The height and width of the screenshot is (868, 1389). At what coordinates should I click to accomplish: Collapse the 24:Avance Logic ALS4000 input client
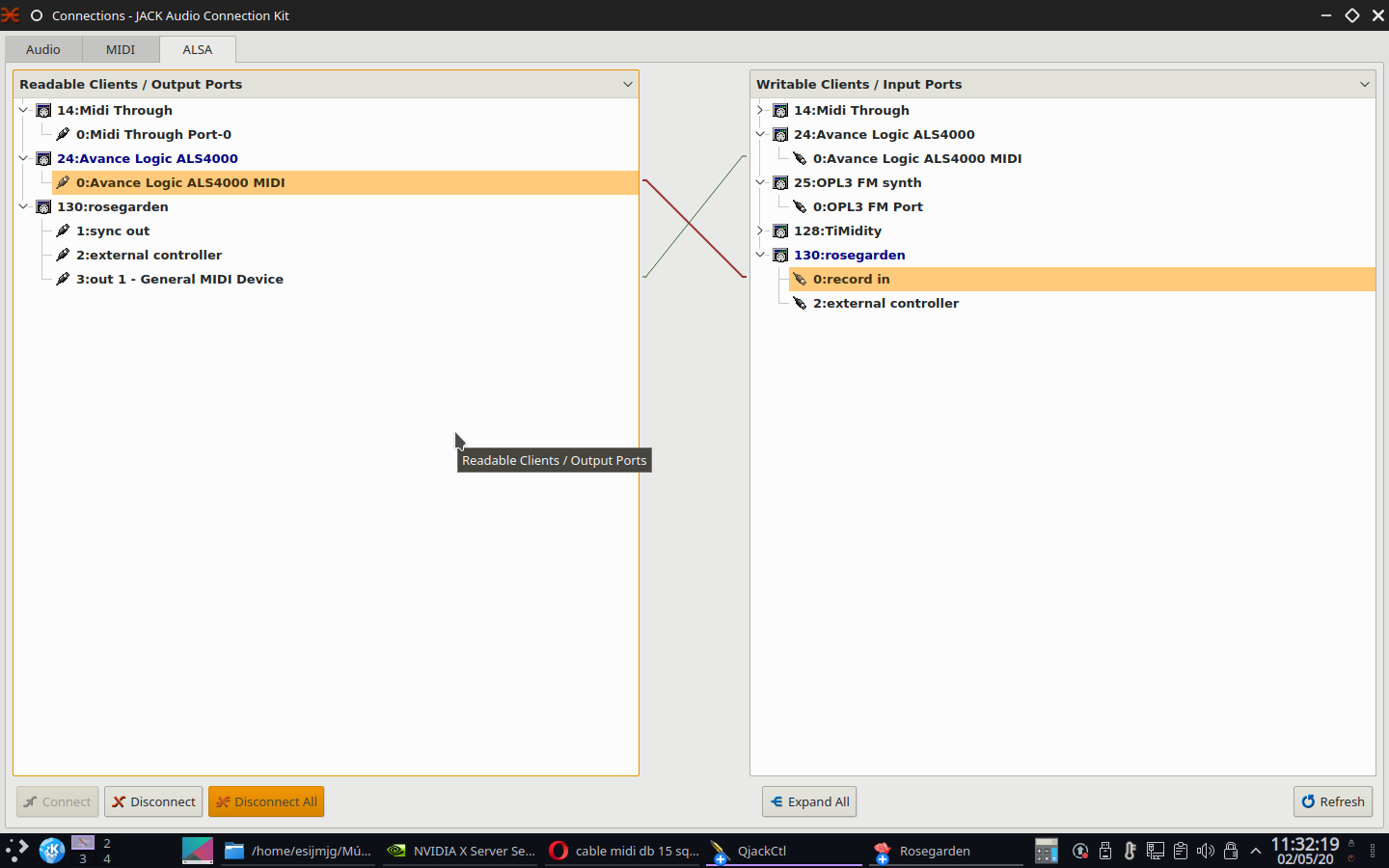pyautogui.click(x=760, y=134)
